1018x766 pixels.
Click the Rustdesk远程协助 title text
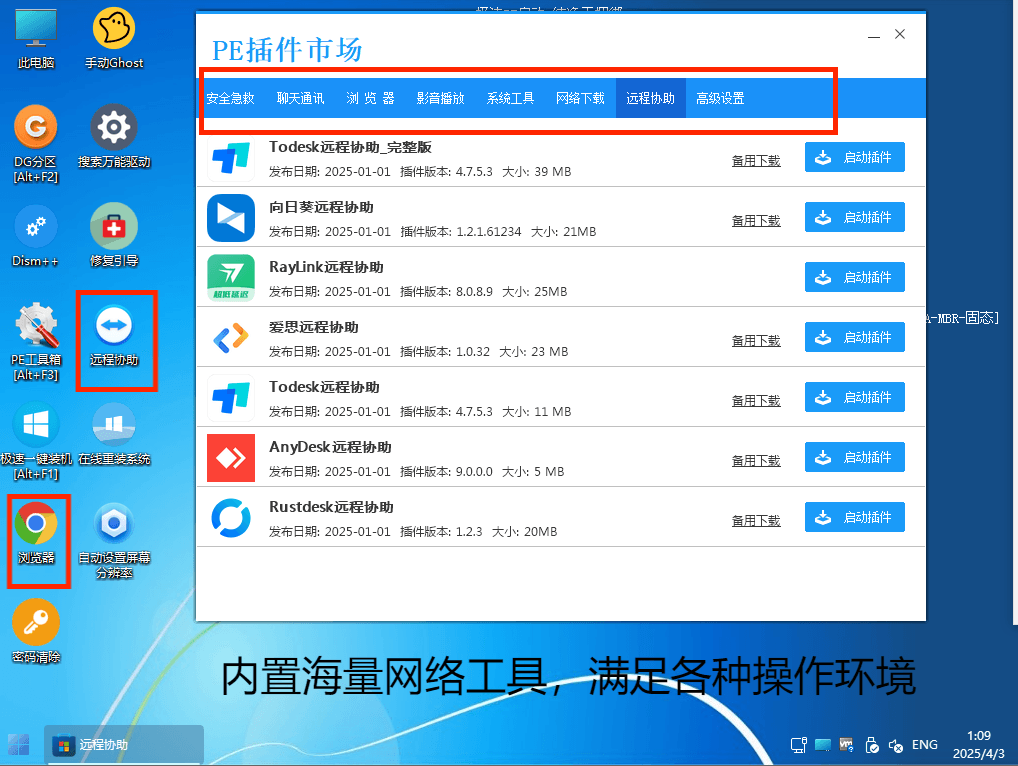pyautogui.click(x=331, y=507)
